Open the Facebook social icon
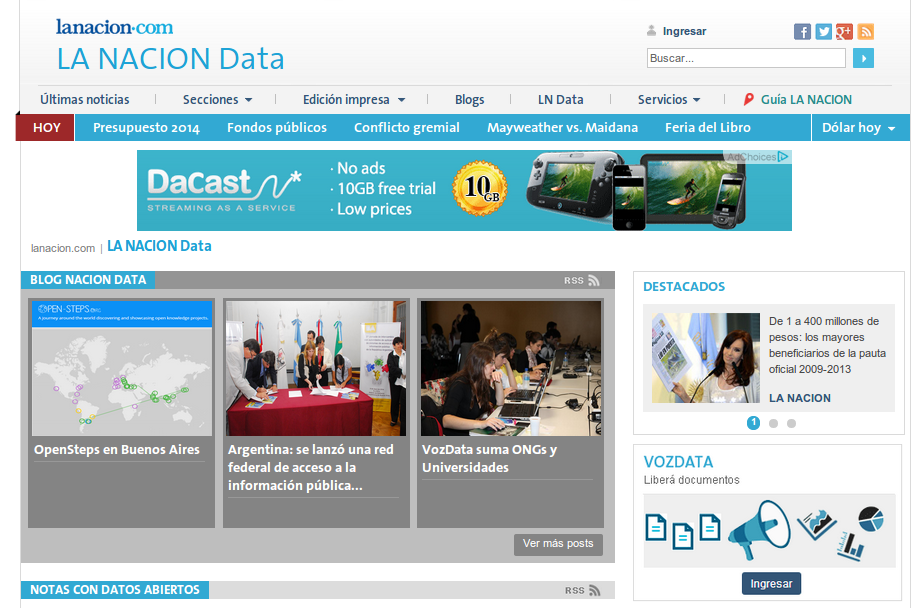The image size is (918, 608). pos(802,32)
